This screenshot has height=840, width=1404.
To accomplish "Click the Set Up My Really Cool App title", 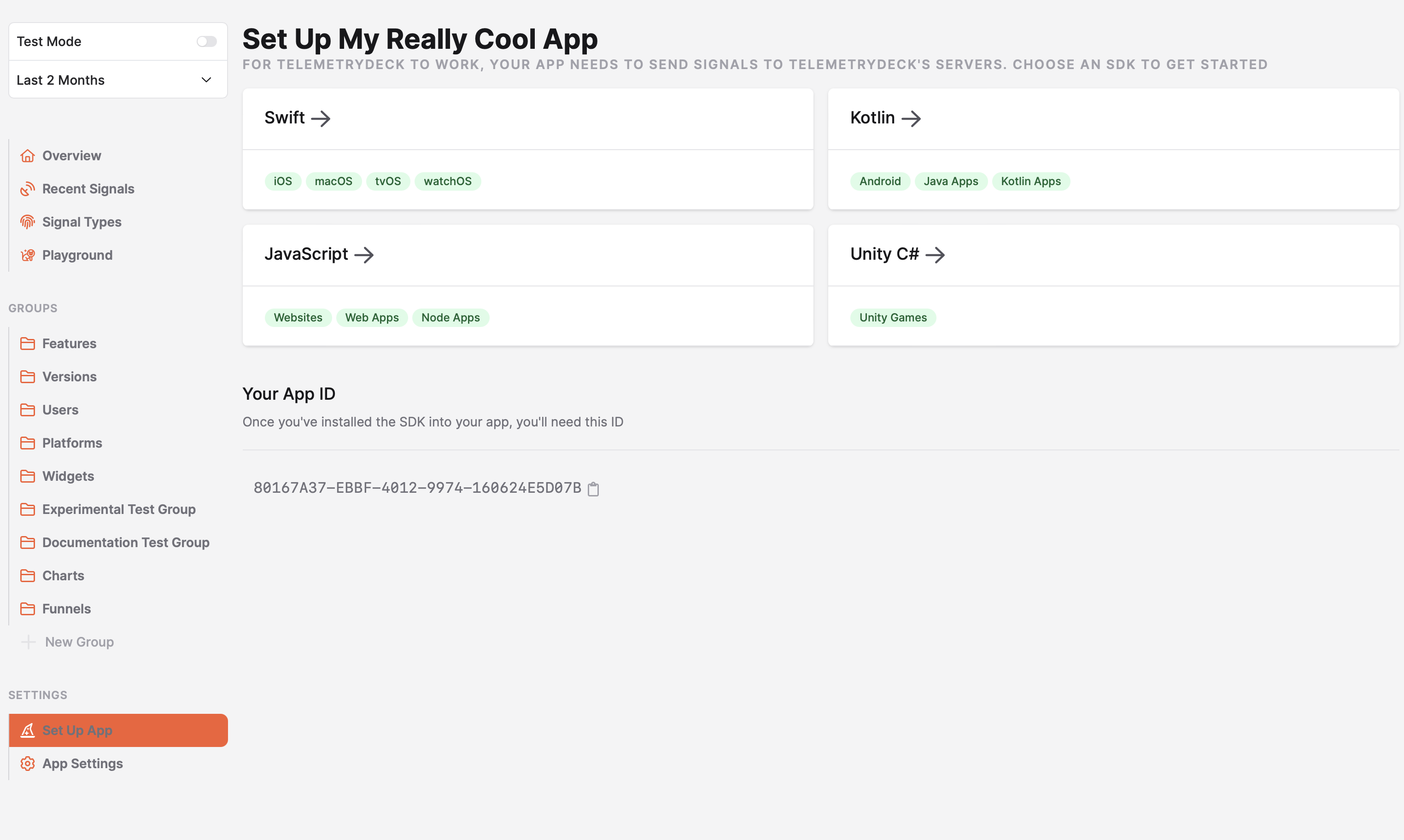I will point(420,39).
